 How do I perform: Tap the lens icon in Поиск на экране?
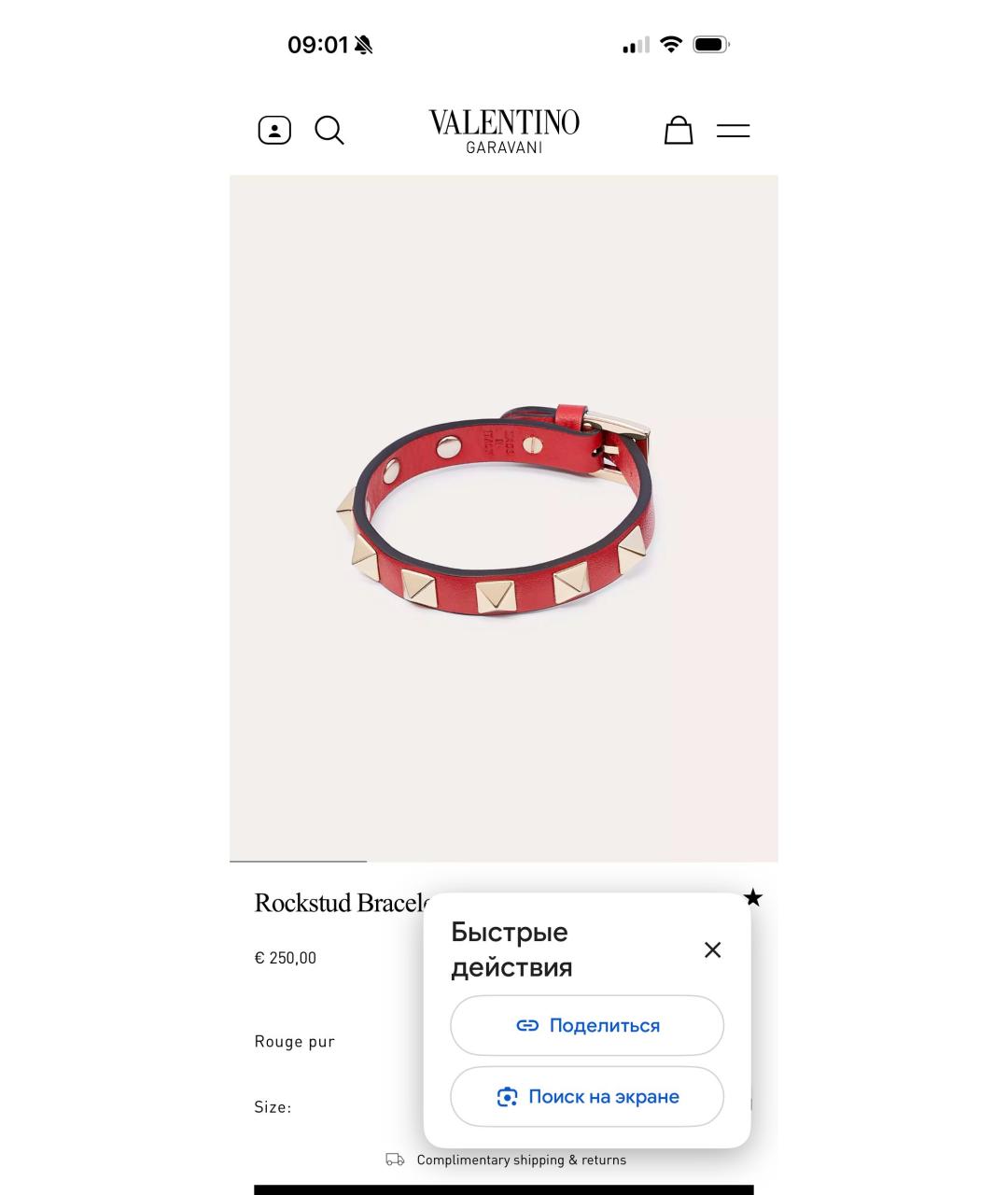(x=507, y=1097)
